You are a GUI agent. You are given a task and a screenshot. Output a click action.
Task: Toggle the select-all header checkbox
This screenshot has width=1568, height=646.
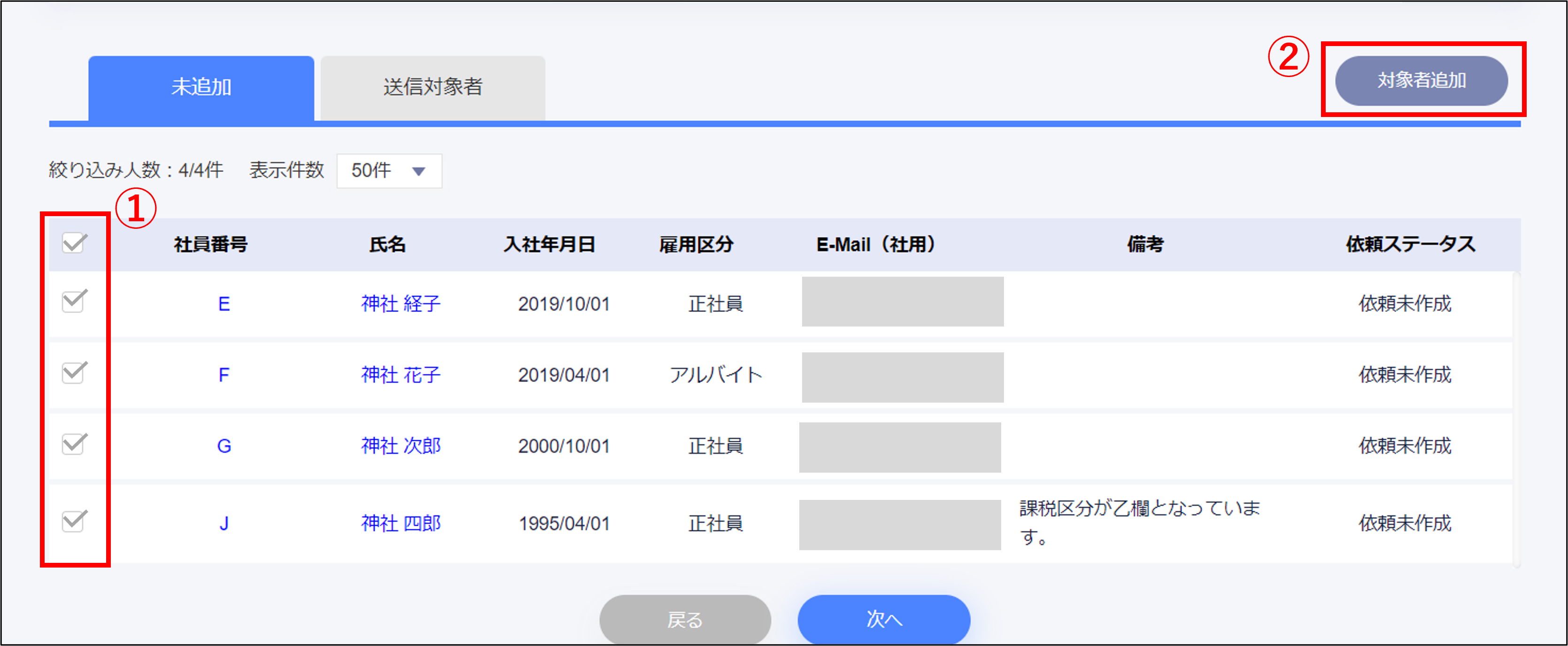point(74,243)
